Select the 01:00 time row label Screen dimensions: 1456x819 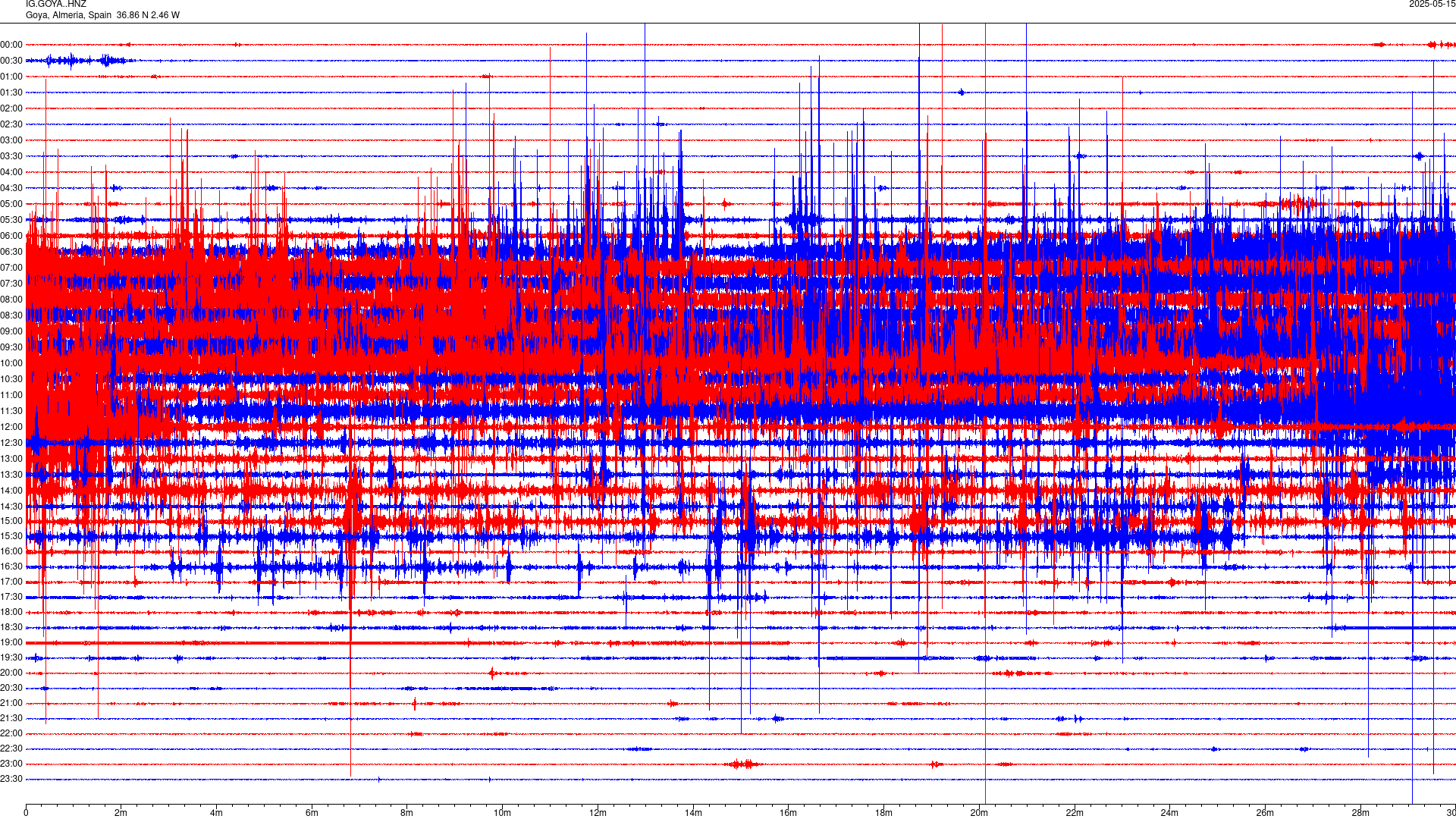click(11, 77)
